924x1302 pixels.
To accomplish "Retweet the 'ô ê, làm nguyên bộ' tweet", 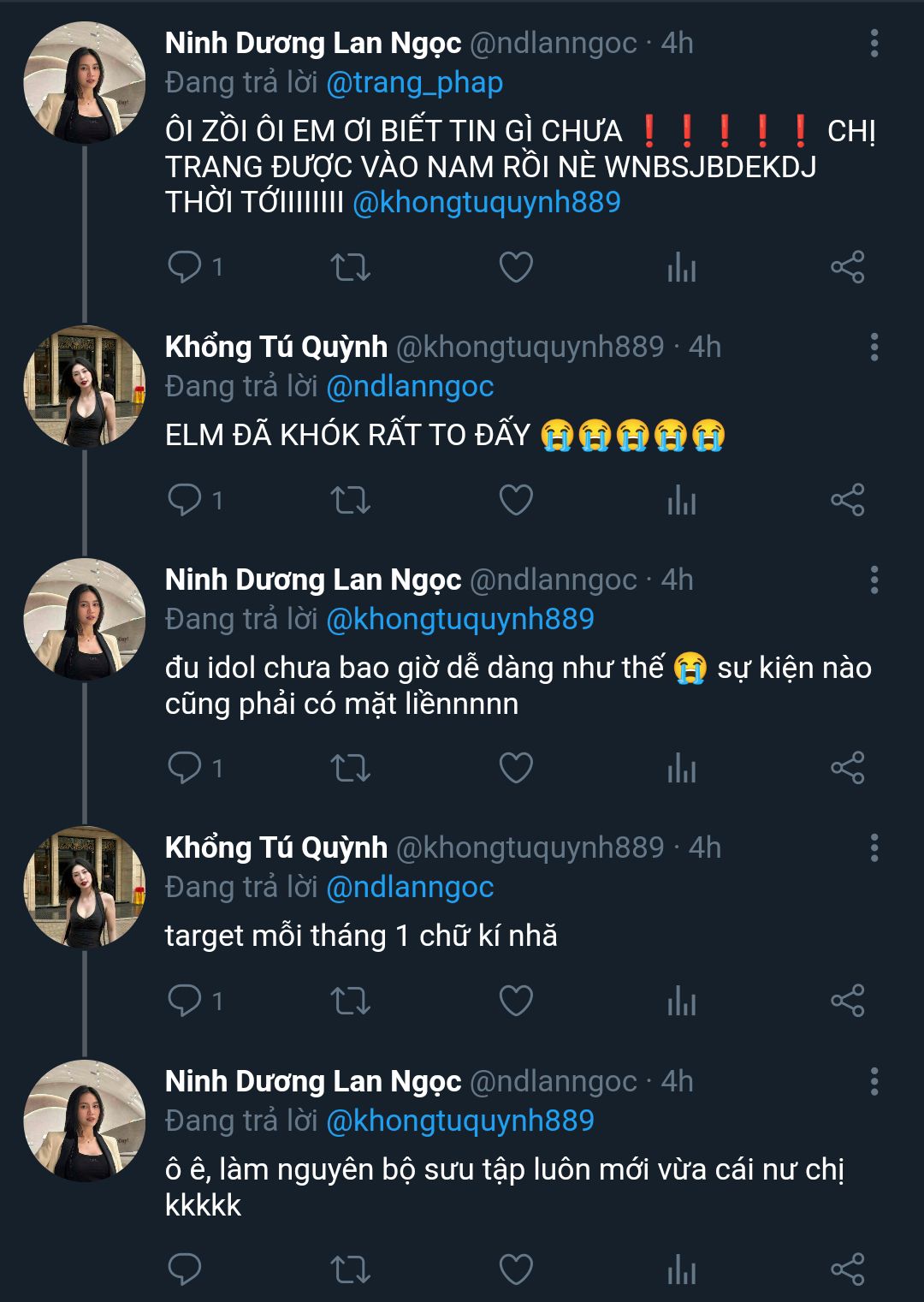I will 350,1269.
